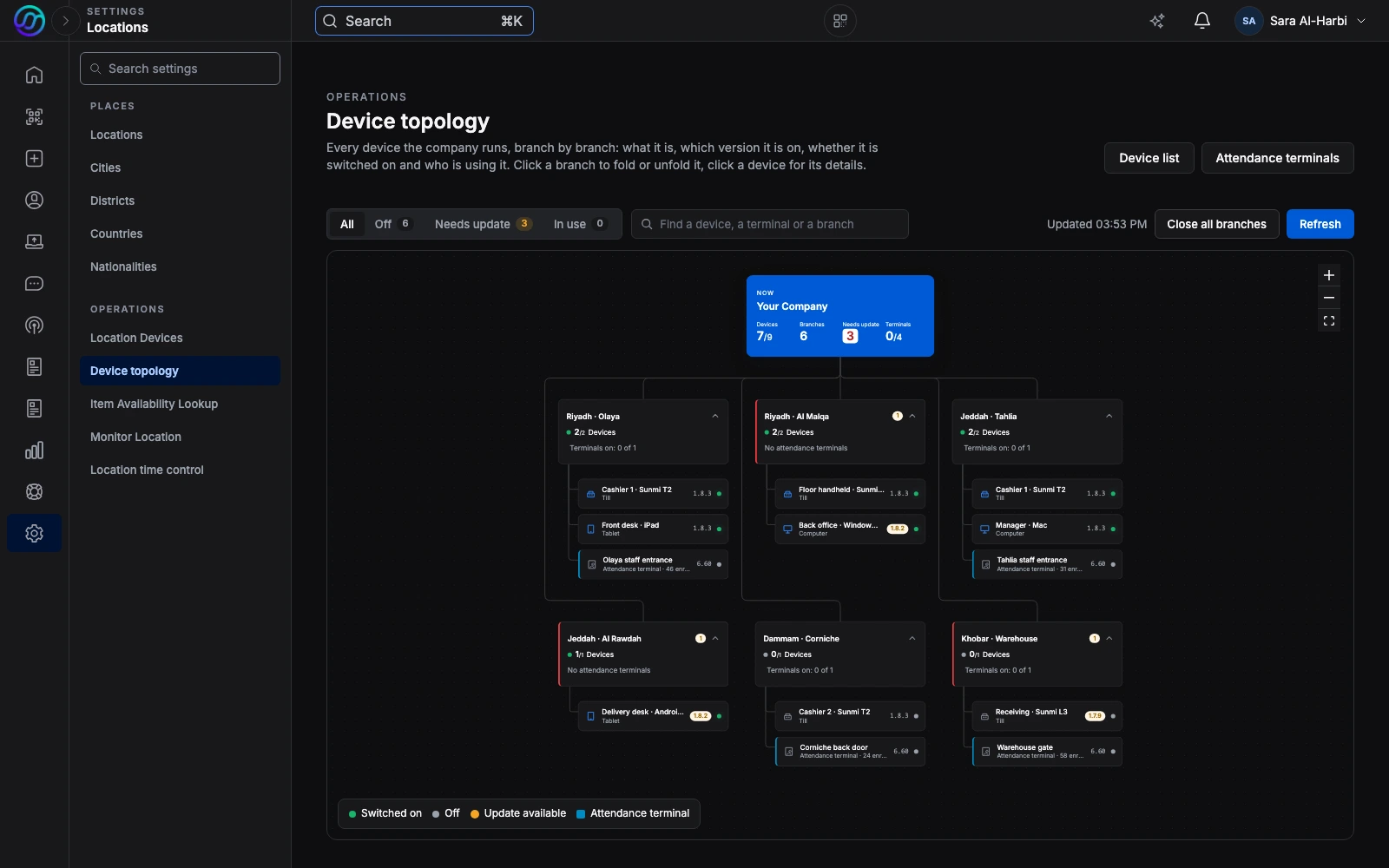The height and width of the screenshot is (868, 1389).
Task: Open Location Devices settings page
Action: click(x=136, y=338)
